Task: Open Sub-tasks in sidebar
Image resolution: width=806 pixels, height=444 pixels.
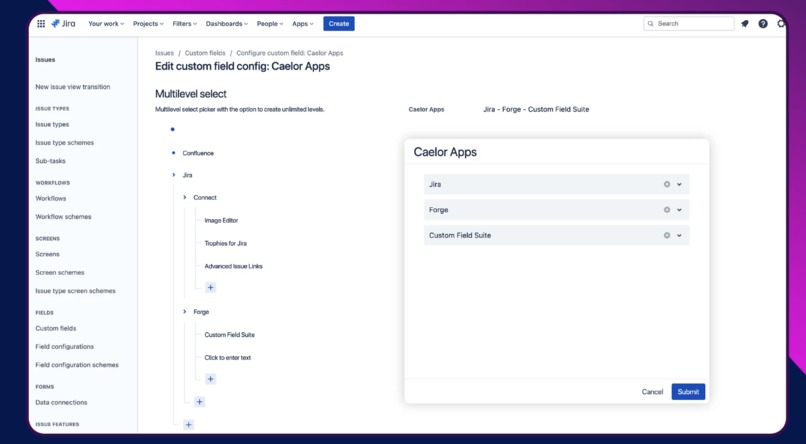Action: click(50, 161)
